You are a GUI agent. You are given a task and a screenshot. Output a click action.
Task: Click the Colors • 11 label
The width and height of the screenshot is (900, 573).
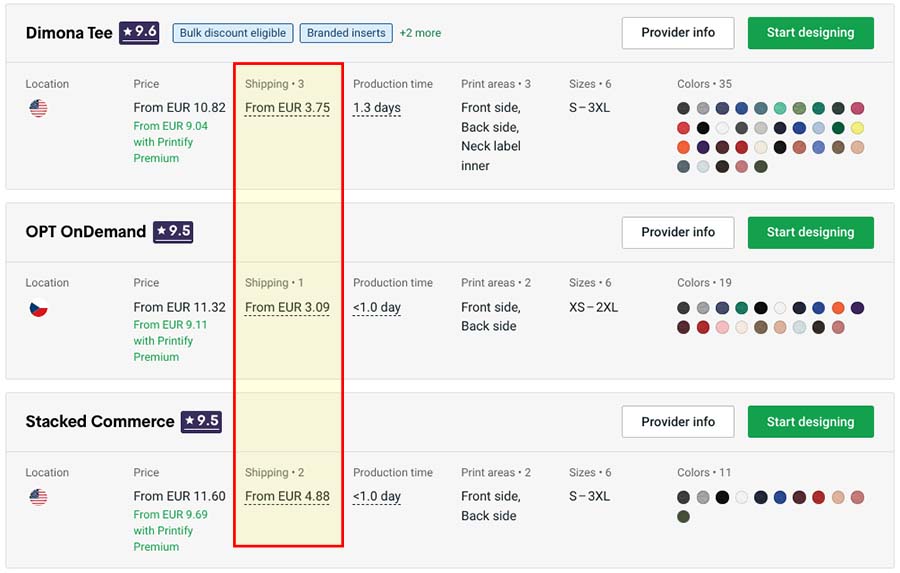point(704,473)
